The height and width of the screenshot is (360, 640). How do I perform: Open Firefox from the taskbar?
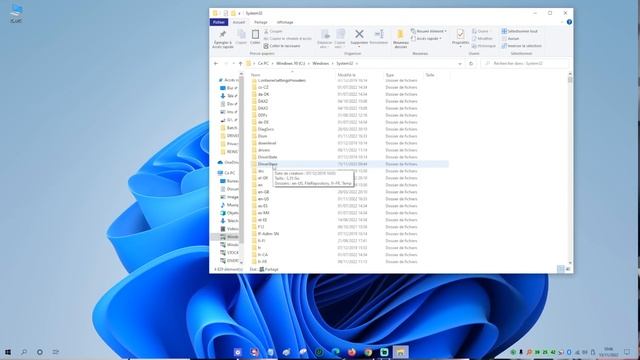[352, 352]
